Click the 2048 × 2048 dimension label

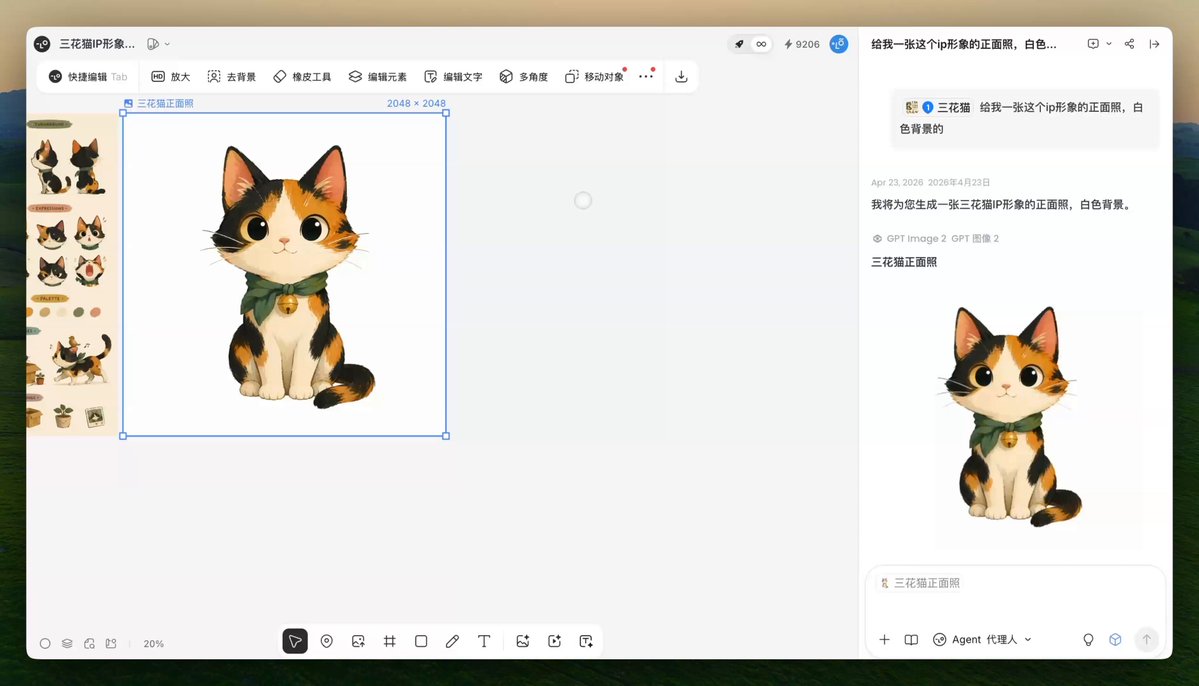(x=416, y=103)
